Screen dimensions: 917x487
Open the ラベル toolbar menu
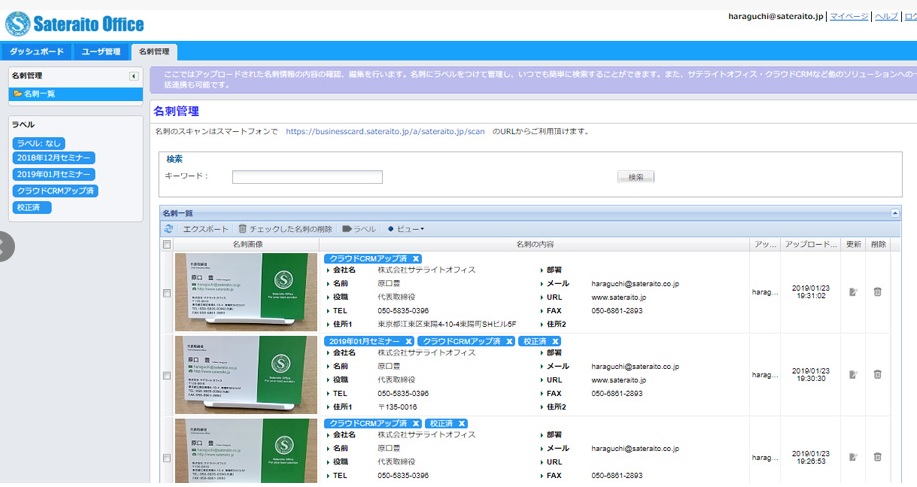click(x=359, y=229)
